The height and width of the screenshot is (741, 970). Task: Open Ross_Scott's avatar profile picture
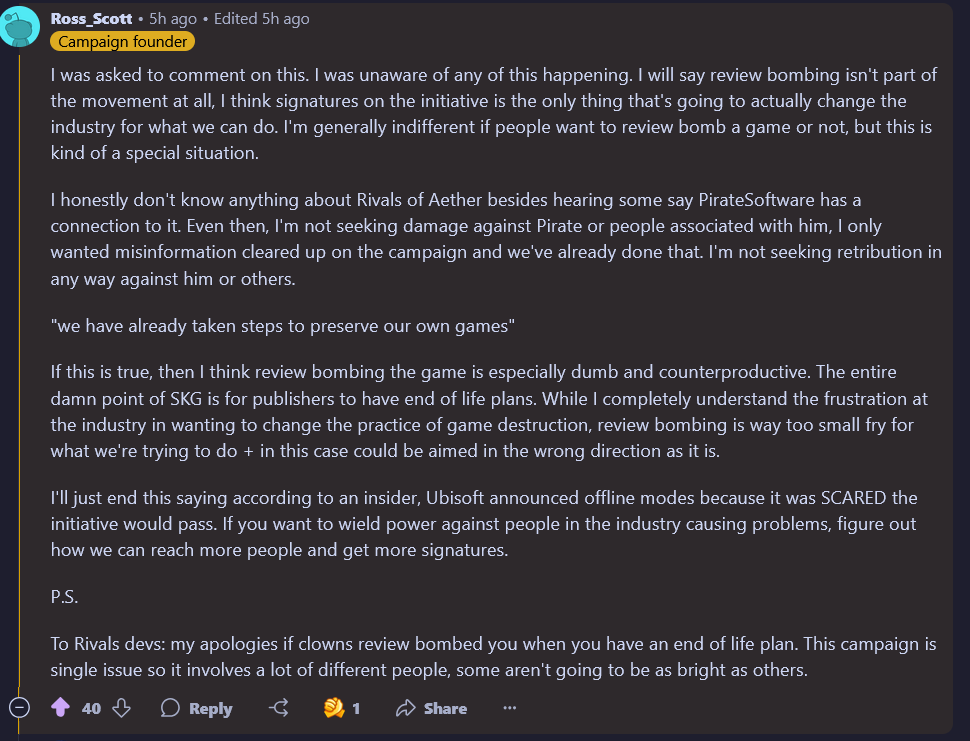pyautogui.click(x=19, y=27)
